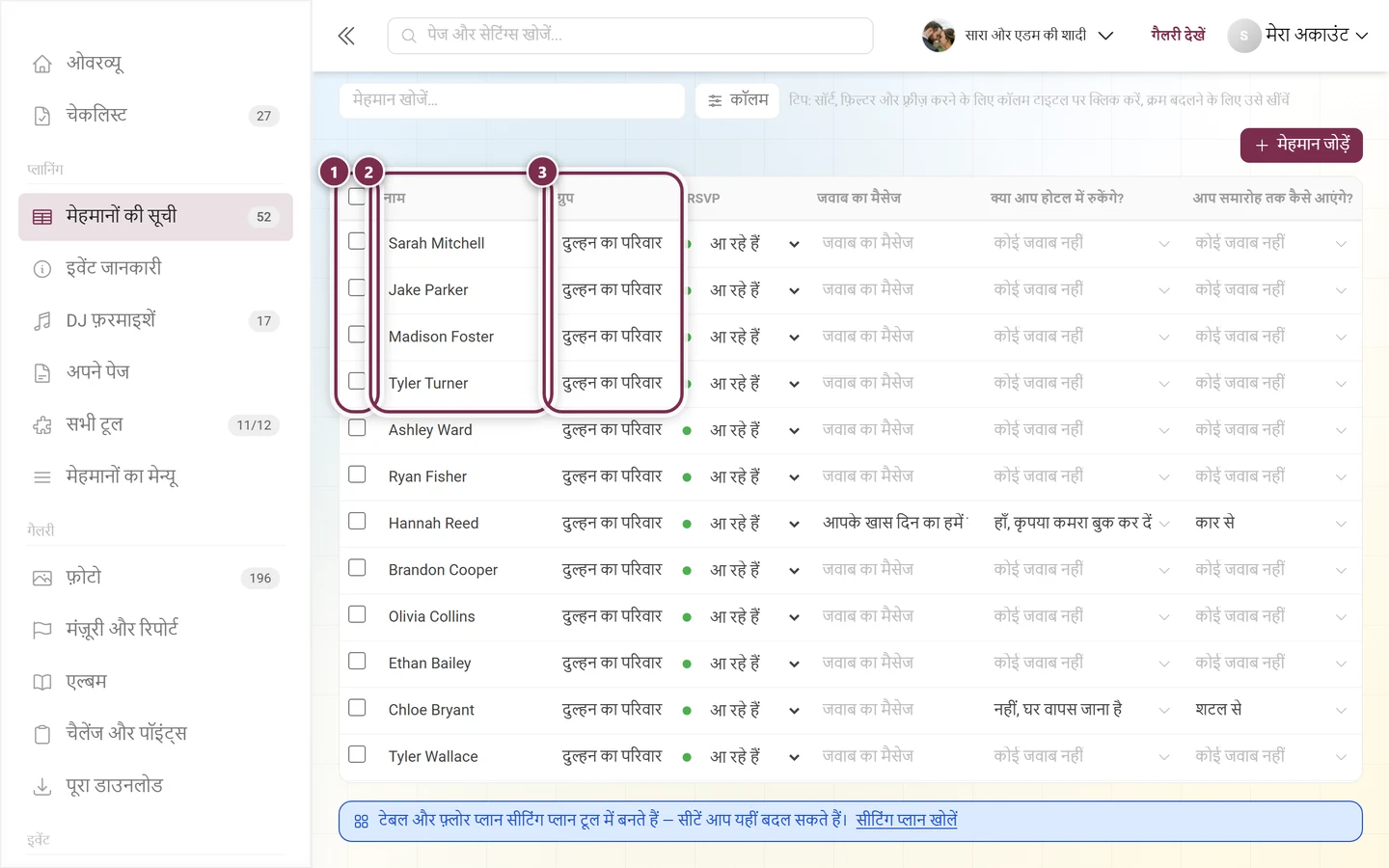The width and height of the screenshot is (1389, 868).
Task: Click the ओवरव्यू home icon
Action: click(42, 64)
